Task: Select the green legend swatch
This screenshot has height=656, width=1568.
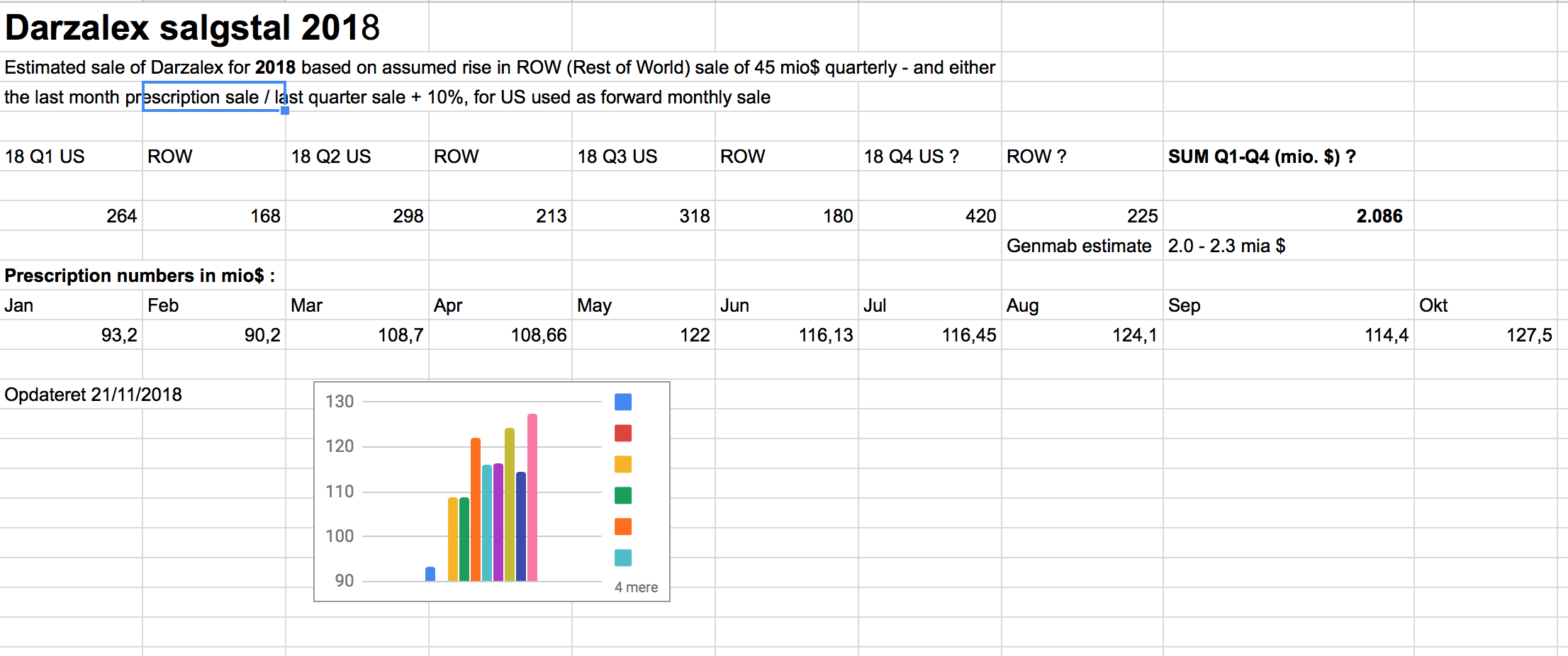Action: 623,495
